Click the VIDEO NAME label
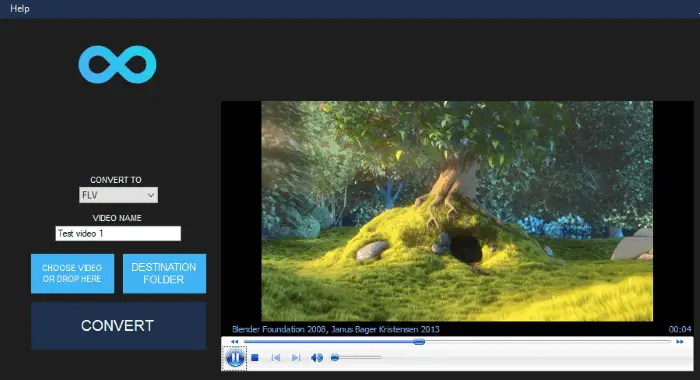700x380 pixels. pyautogui.click(x=117, y=218)
